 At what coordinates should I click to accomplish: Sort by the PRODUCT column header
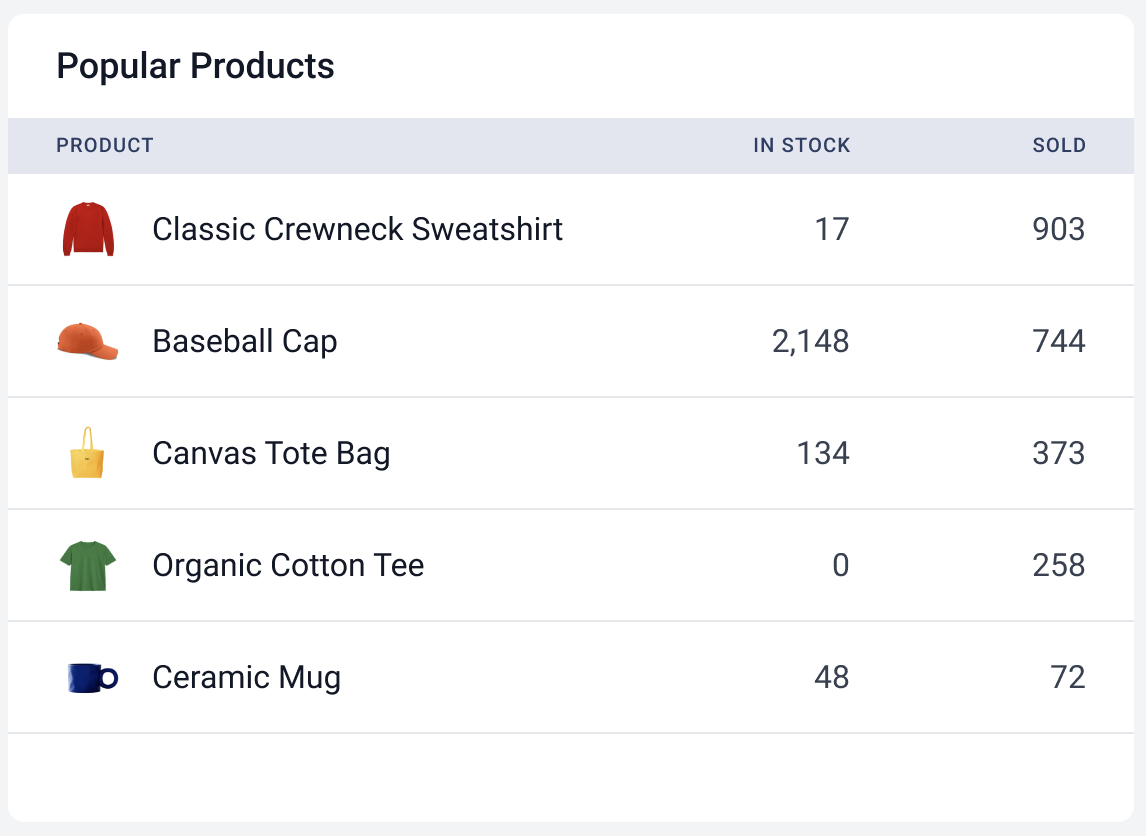[x=105, y=145]
